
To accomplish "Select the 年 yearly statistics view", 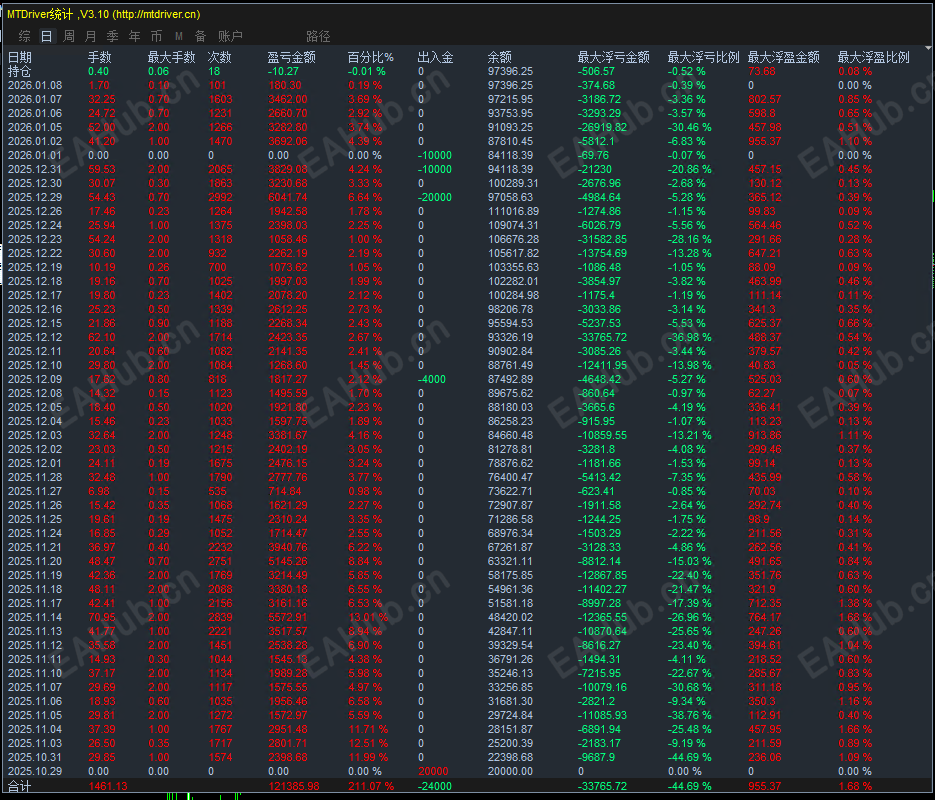I will pyautogui.click(x=134, y=36).
